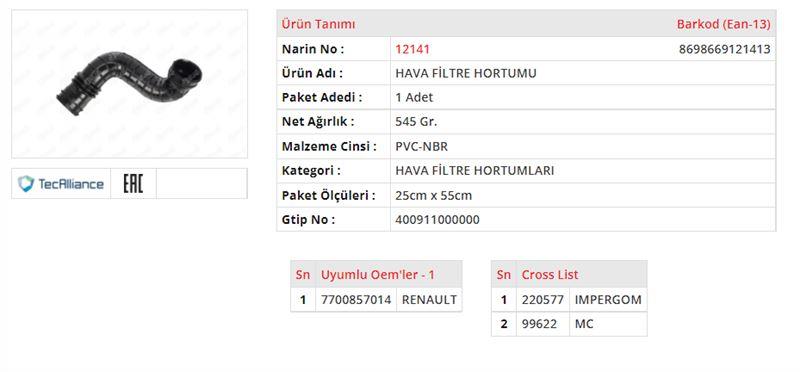Select Narin No value 12141
This screenshot has width=800, height=372.
pos(412,49)
